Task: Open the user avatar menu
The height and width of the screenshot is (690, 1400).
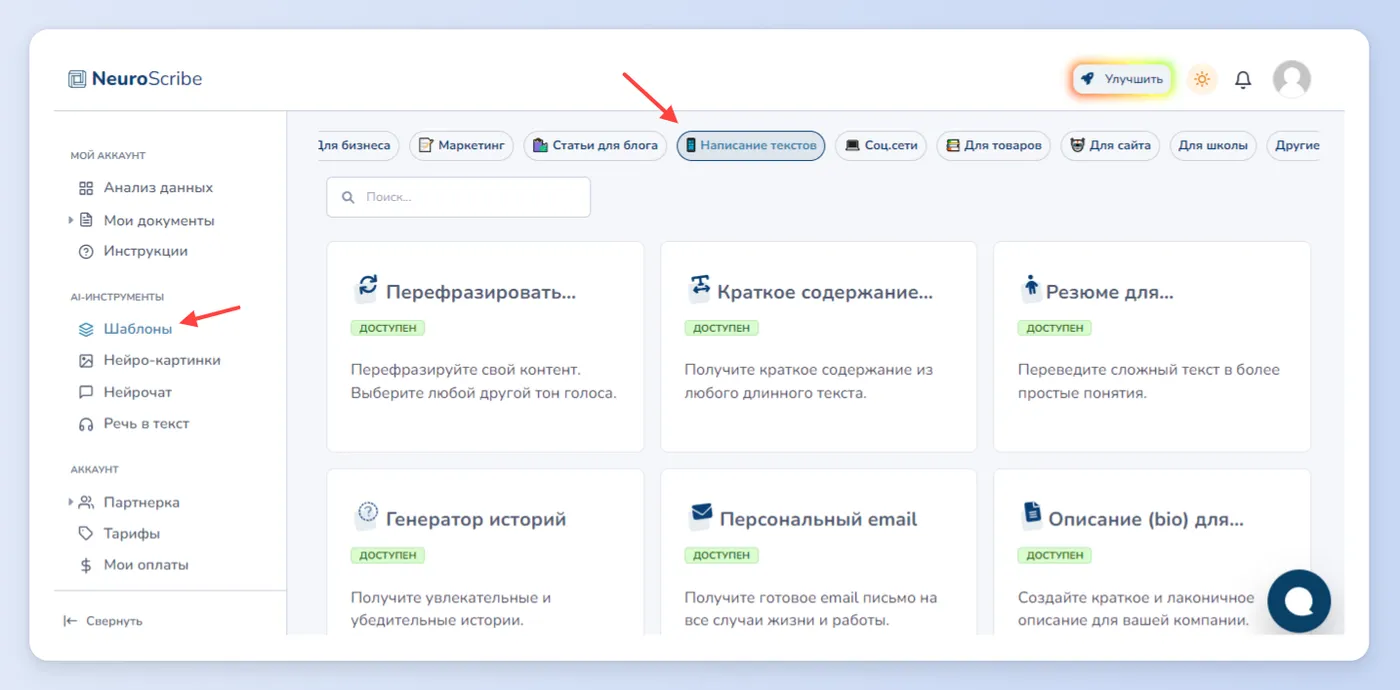Action: pyautogui.click(x=1291, y=79)
